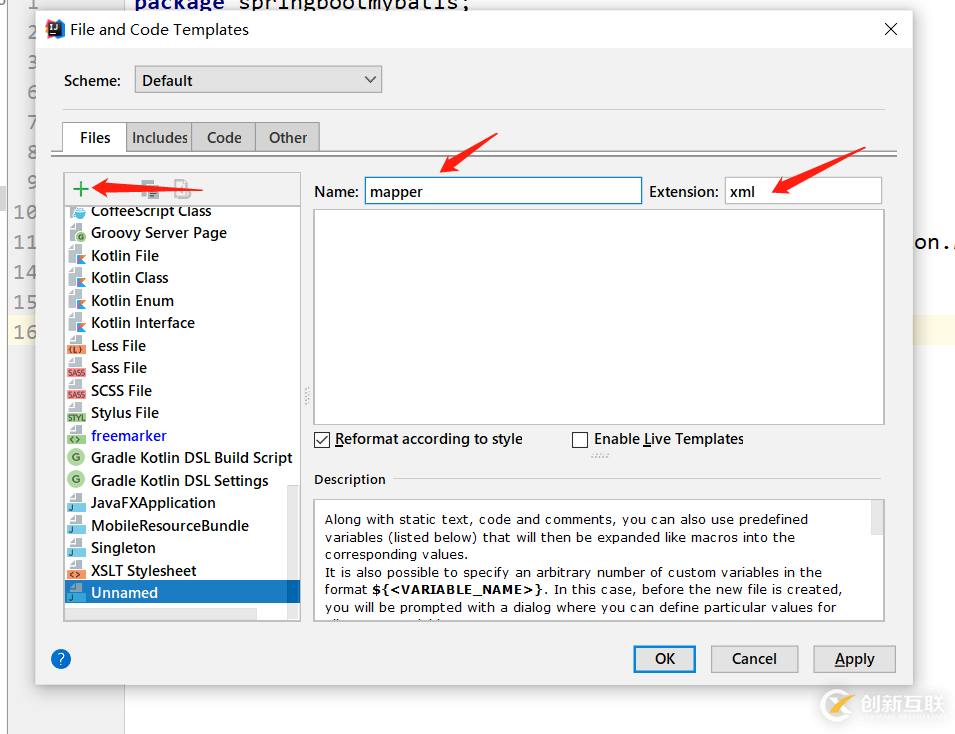This screenshot has width=955, height=734.
Task: Switch to the Code tab
Action: pos(224,138)
